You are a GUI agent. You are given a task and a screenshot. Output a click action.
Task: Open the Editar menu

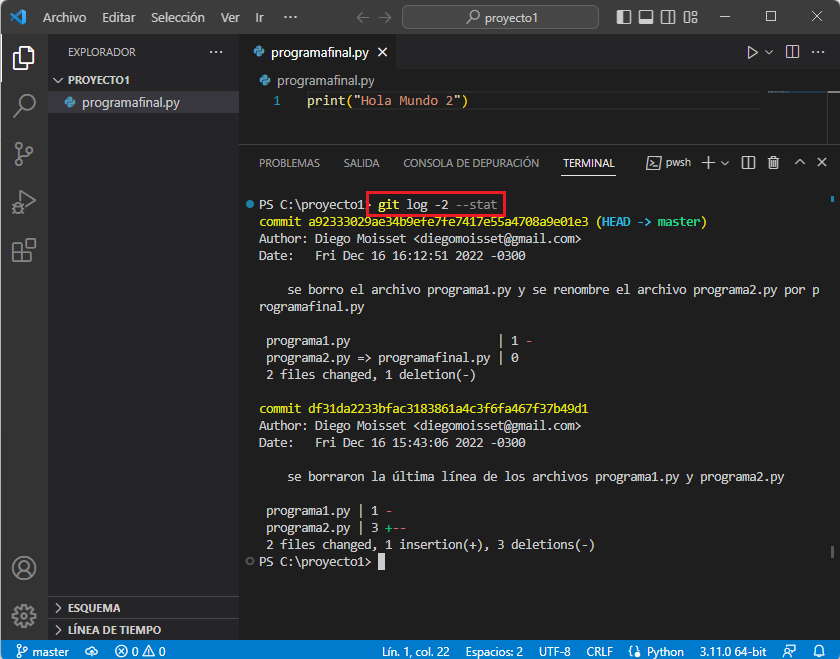coord(118,18)
